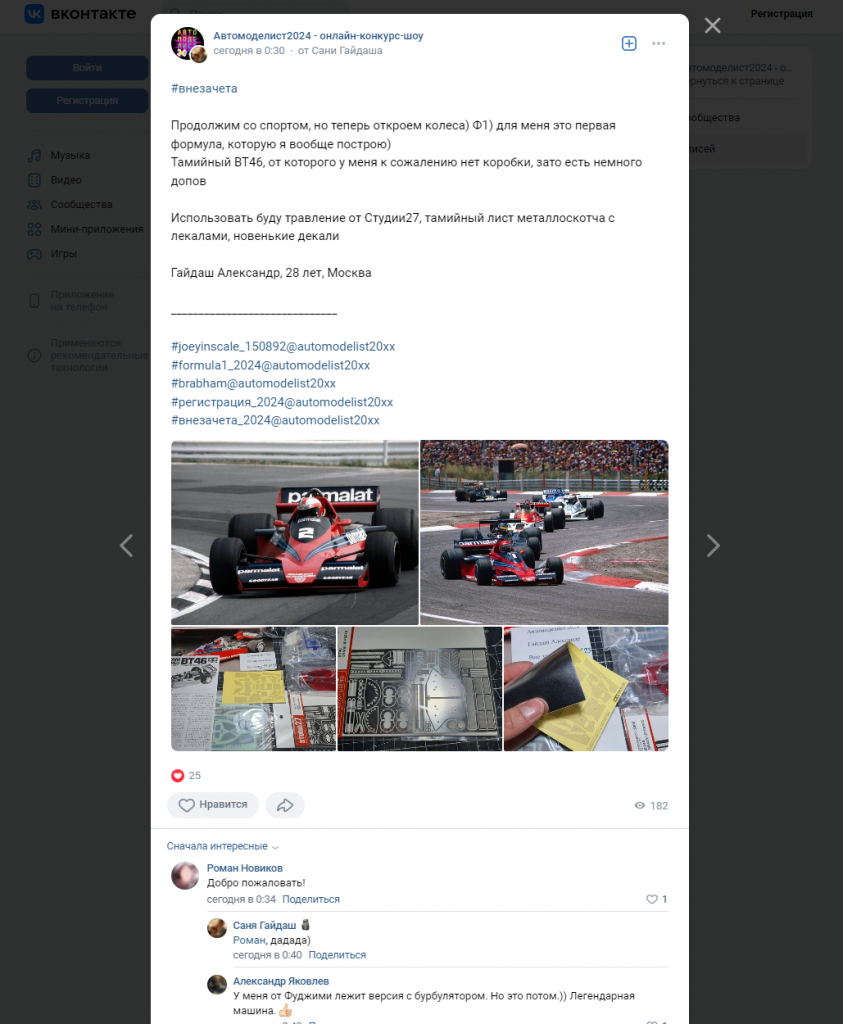Open the #brabham@automodelist20xx hashtag link

coord(253,383)
